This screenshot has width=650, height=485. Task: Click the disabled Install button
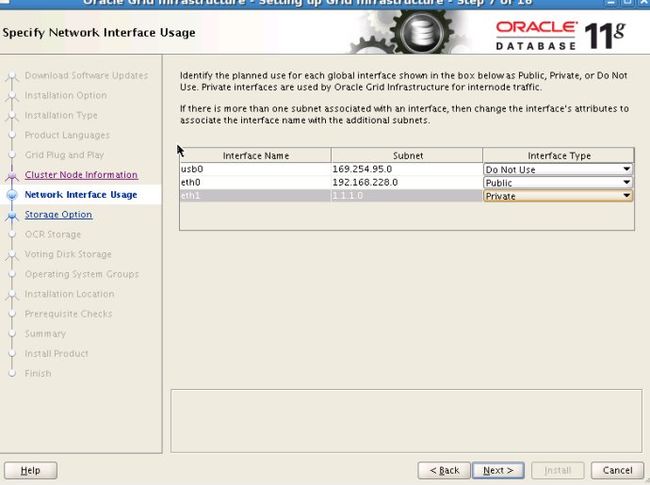(x=558, y=470)
